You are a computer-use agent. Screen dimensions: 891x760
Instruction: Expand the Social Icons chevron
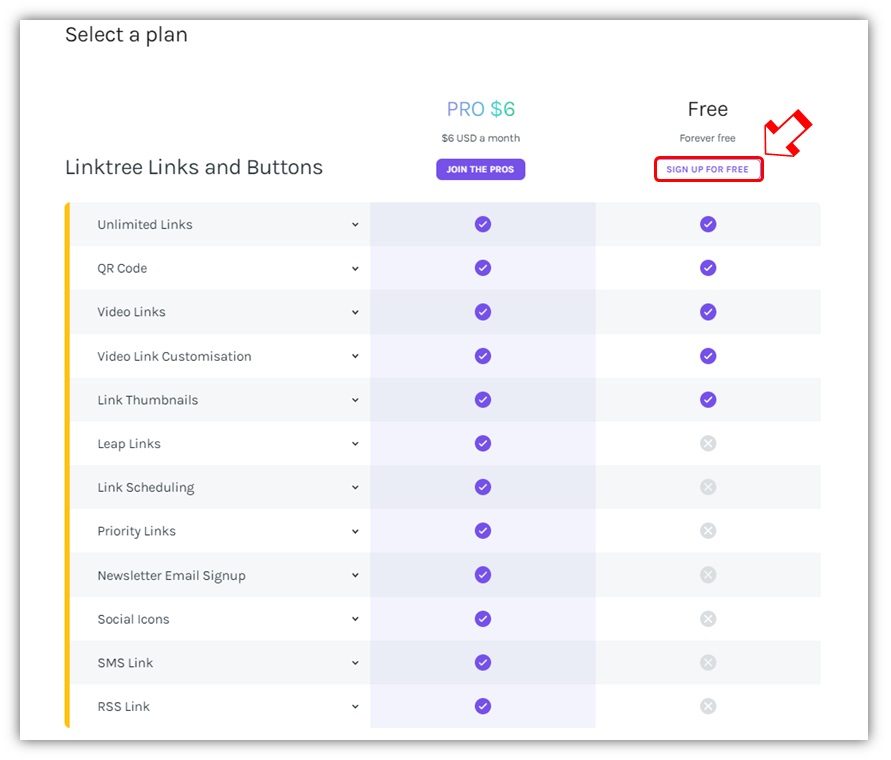(355, 618)
